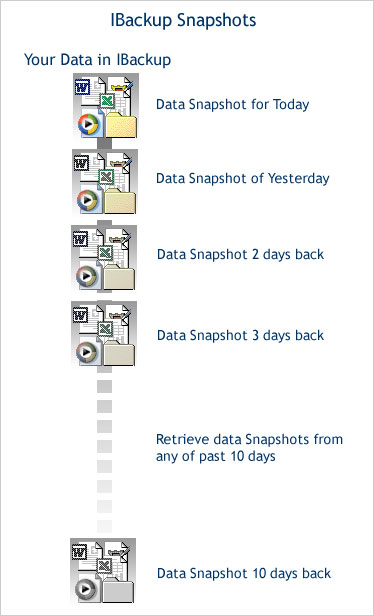Click "Retrieve data Snapshots from any of past 10 days"
374x616 pixels.
click(x=249, y=447)
